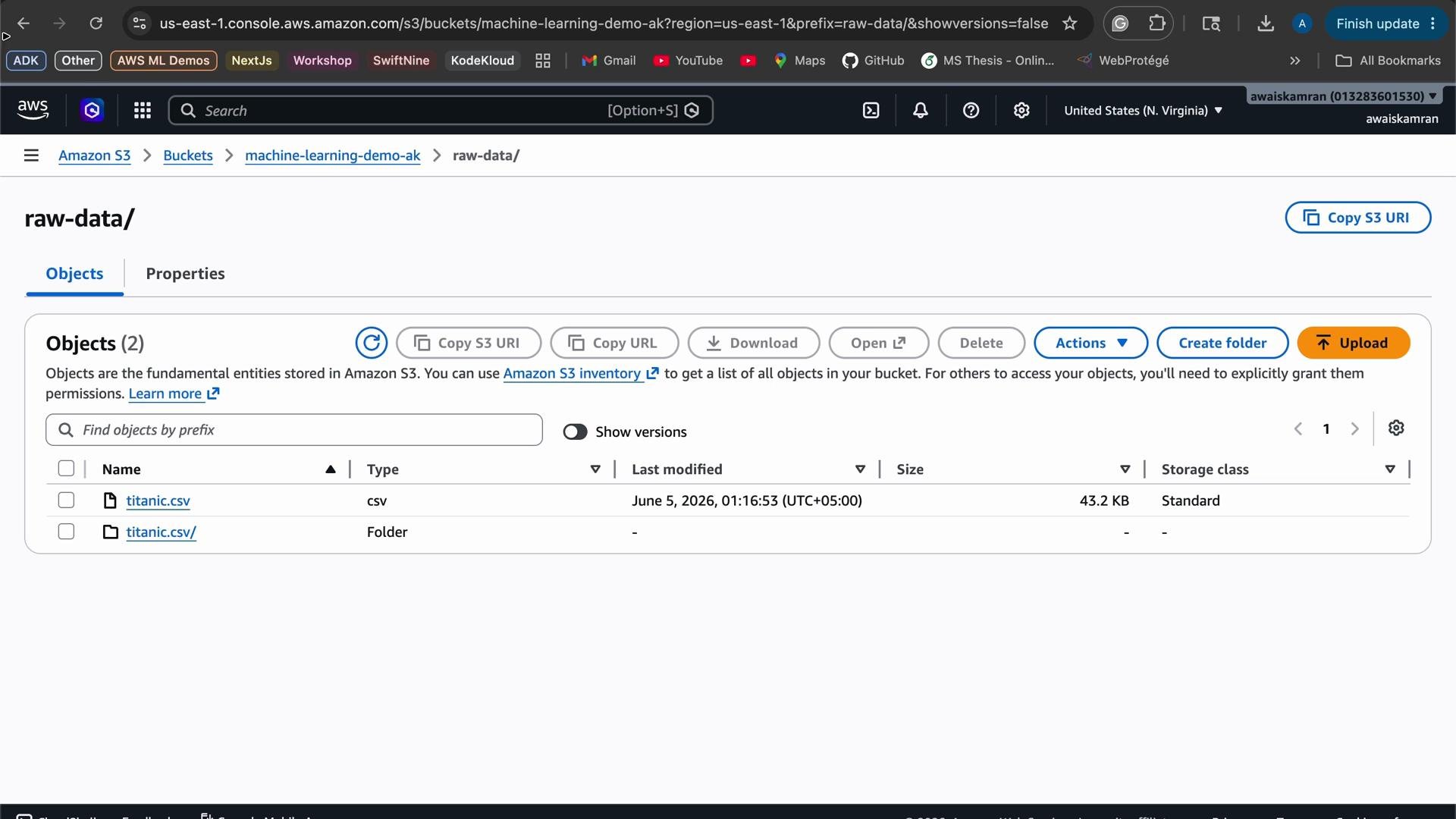
Task: Focus the Find objects by prefix field
Action: click(294, 430)
